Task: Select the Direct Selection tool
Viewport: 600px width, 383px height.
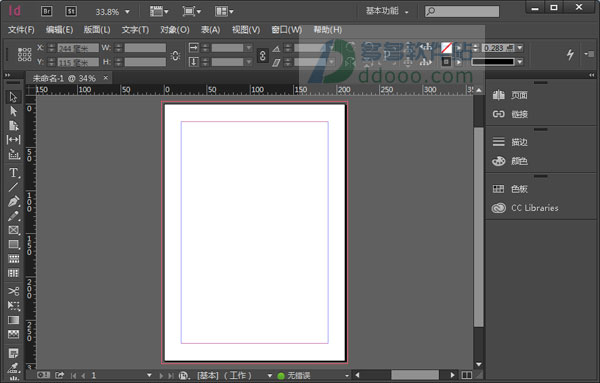Action: (13, 111)
